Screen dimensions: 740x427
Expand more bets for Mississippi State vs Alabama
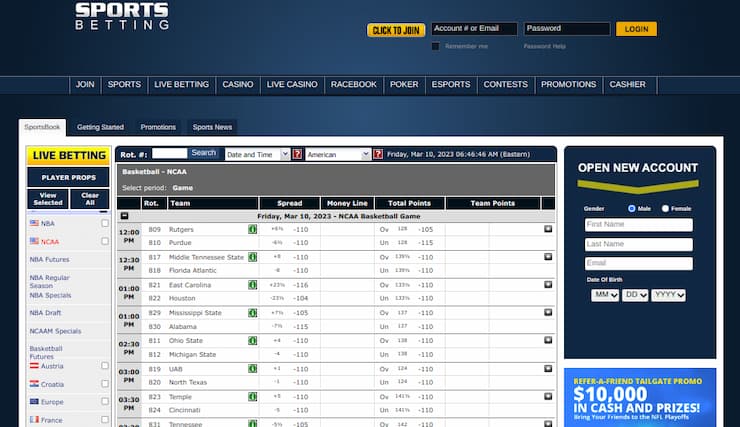pyautogui.click(x=548, y=312)
